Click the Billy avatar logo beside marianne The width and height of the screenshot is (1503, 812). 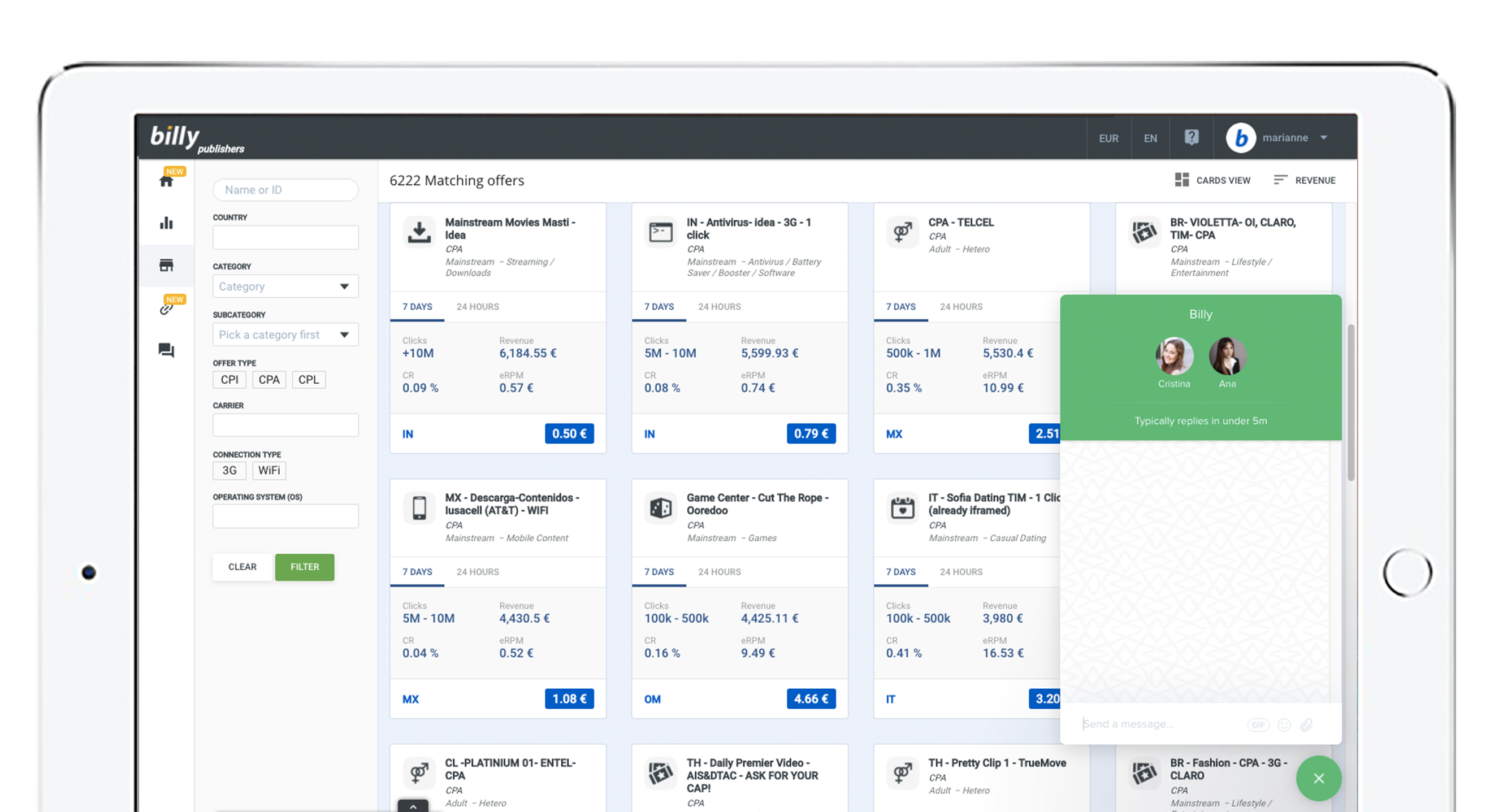(x=1241, y=138)
